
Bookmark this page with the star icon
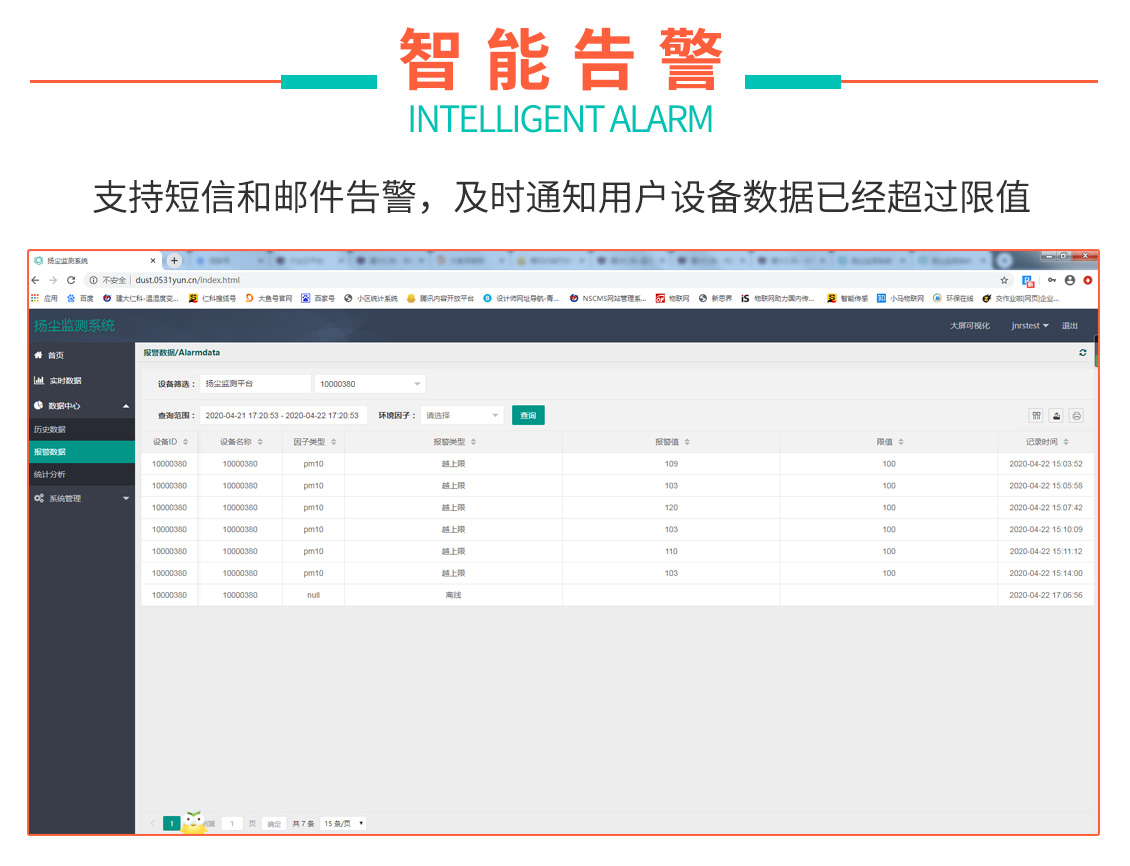click(1004, 281)
